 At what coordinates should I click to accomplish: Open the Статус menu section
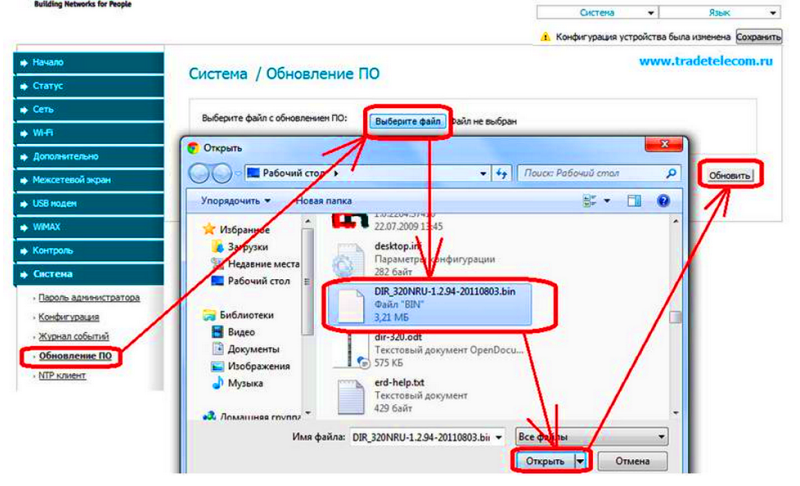[x=89, y=86]
